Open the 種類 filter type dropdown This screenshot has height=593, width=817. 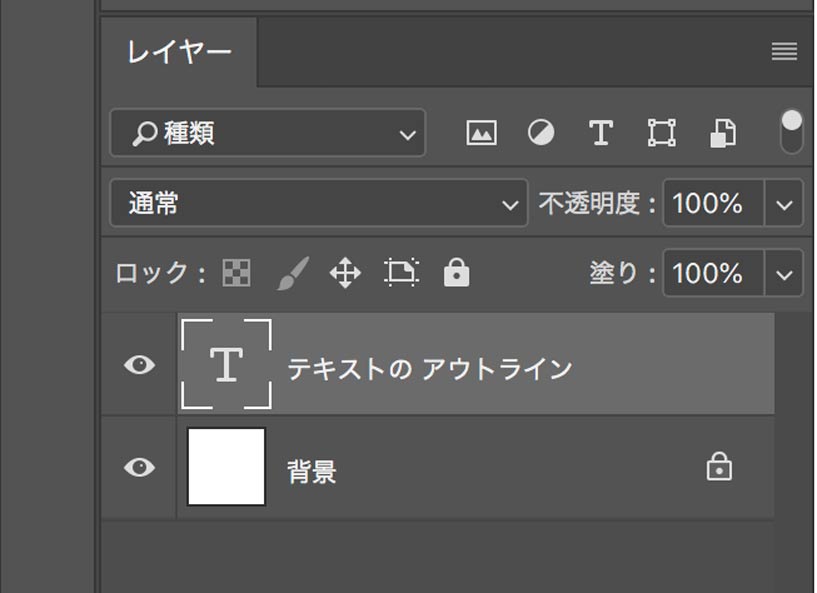(x=268, y=133)
